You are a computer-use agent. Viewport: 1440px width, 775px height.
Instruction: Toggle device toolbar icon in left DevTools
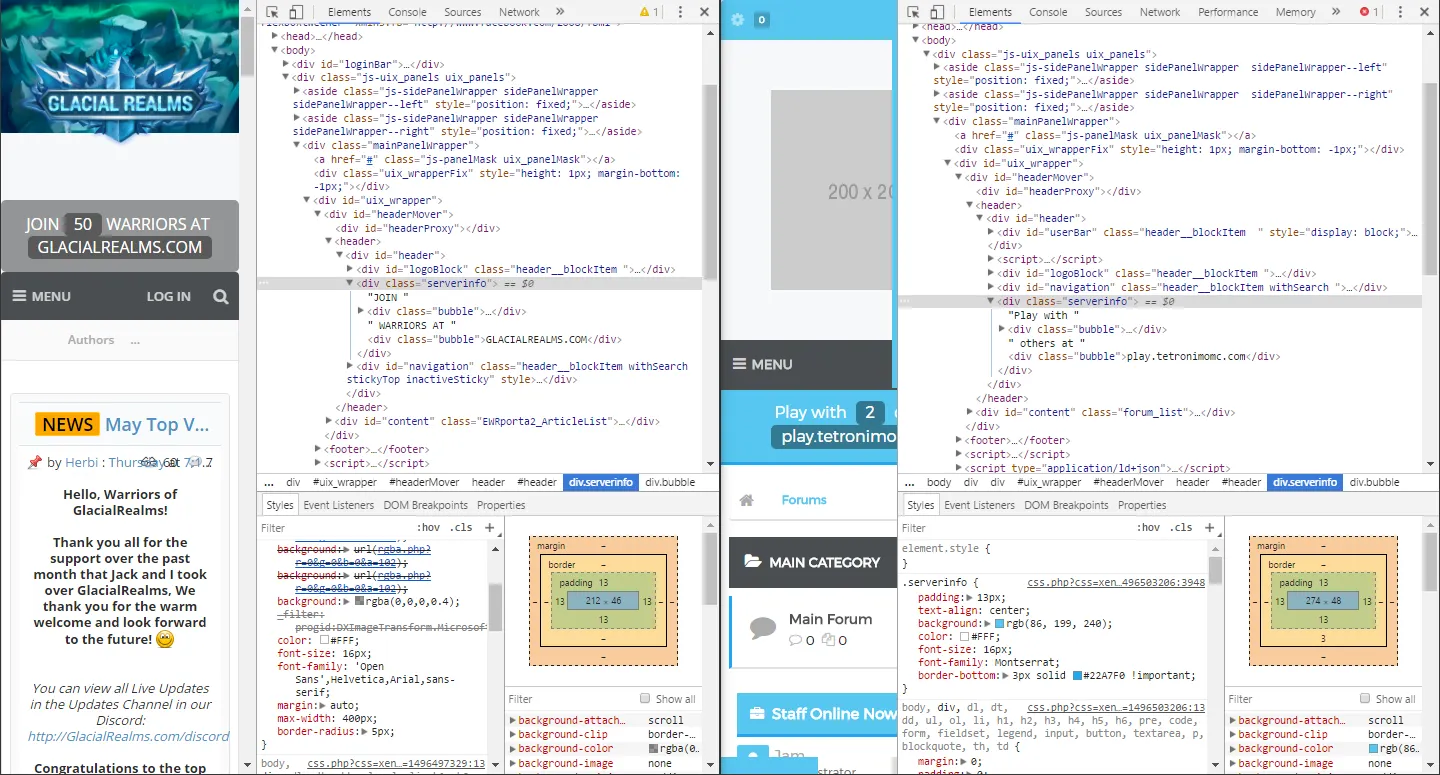[297, 12]
